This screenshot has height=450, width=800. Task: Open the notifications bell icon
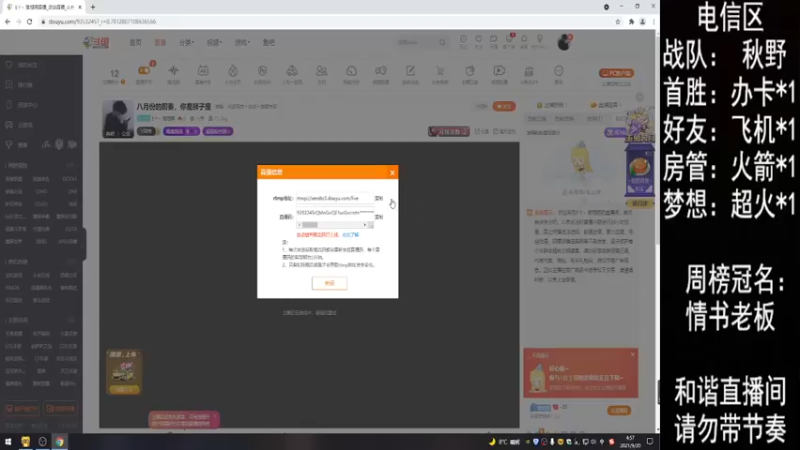pyautogui.click(x=524, y=39)
